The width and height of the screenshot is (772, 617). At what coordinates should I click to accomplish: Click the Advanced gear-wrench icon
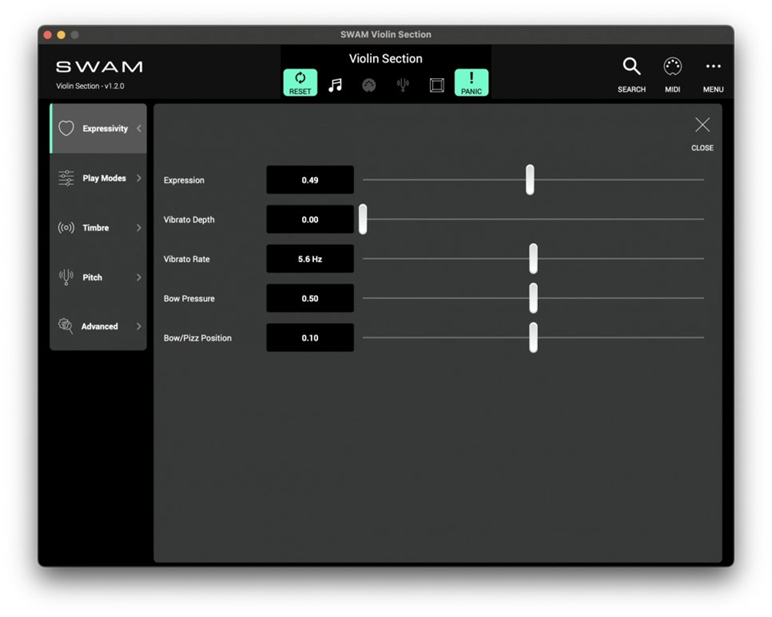(65, 326)
